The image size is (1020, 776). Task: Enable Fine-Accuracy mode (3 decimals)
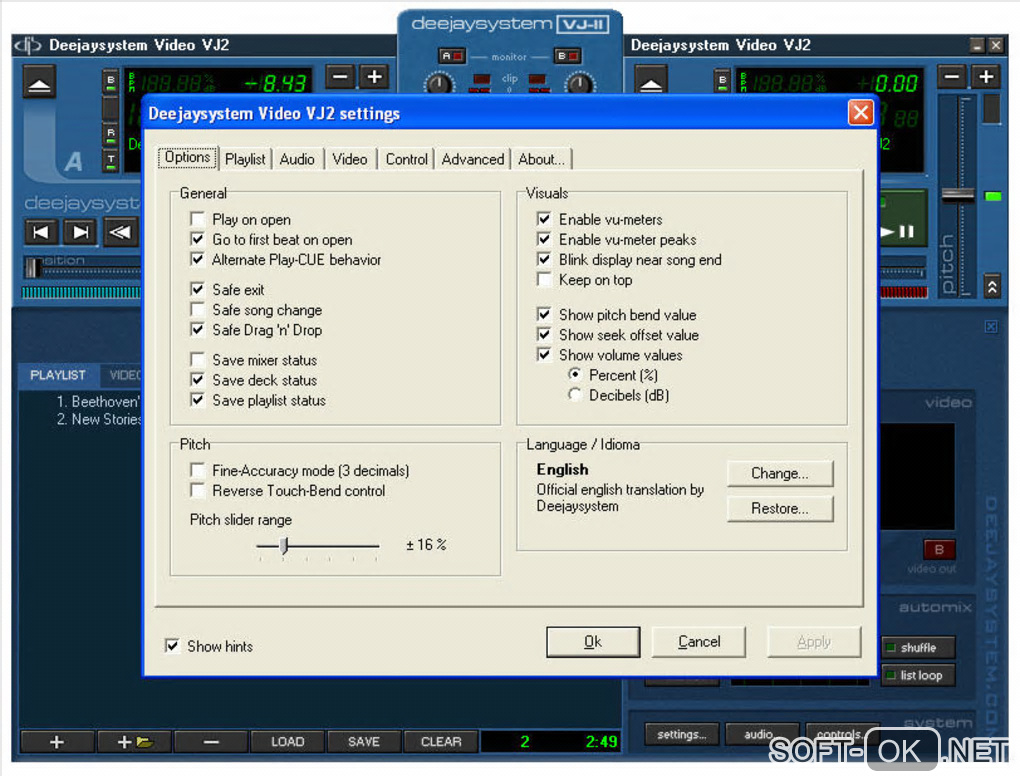pyautogui.click(x=198, y=470)
